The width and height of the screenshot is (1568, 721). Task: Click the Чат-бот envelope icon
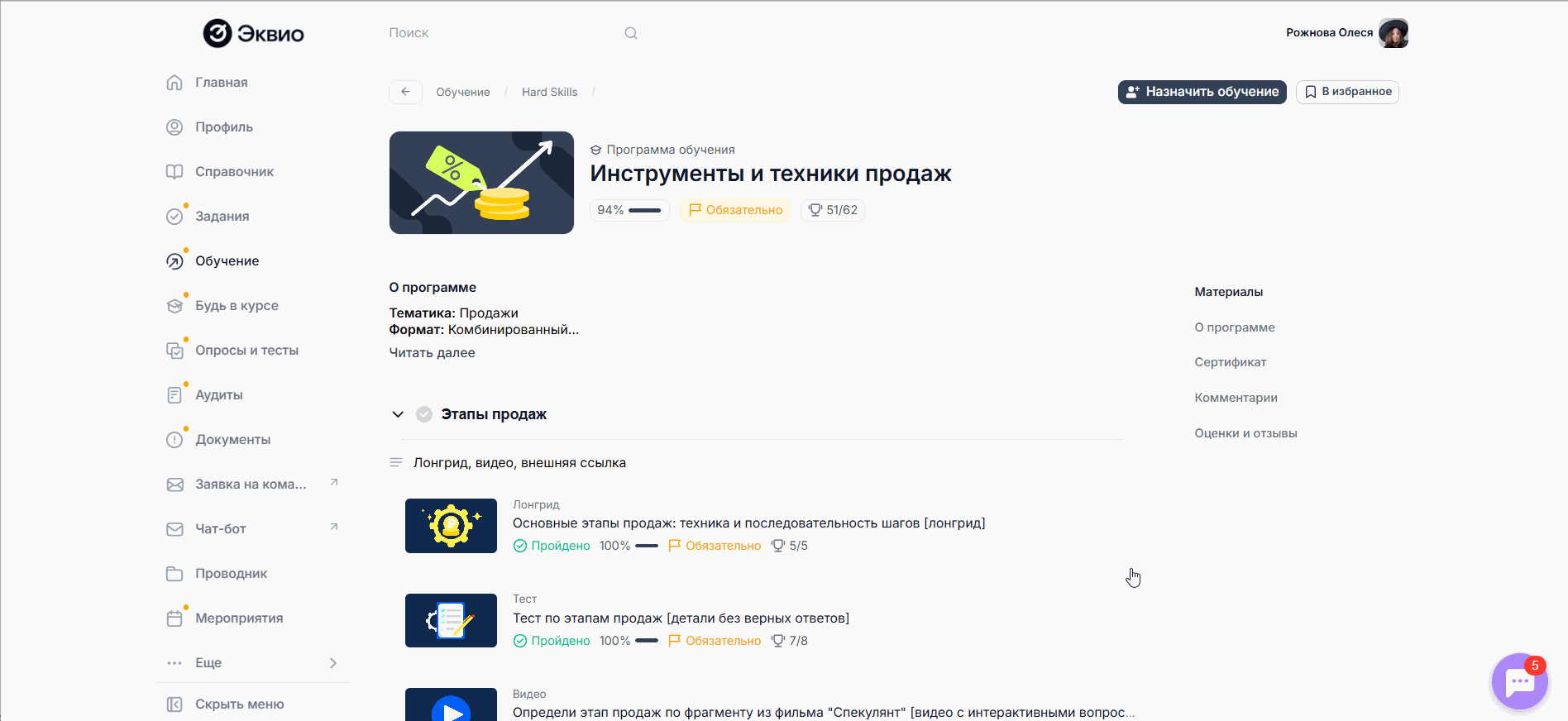[x=174, y=529]
